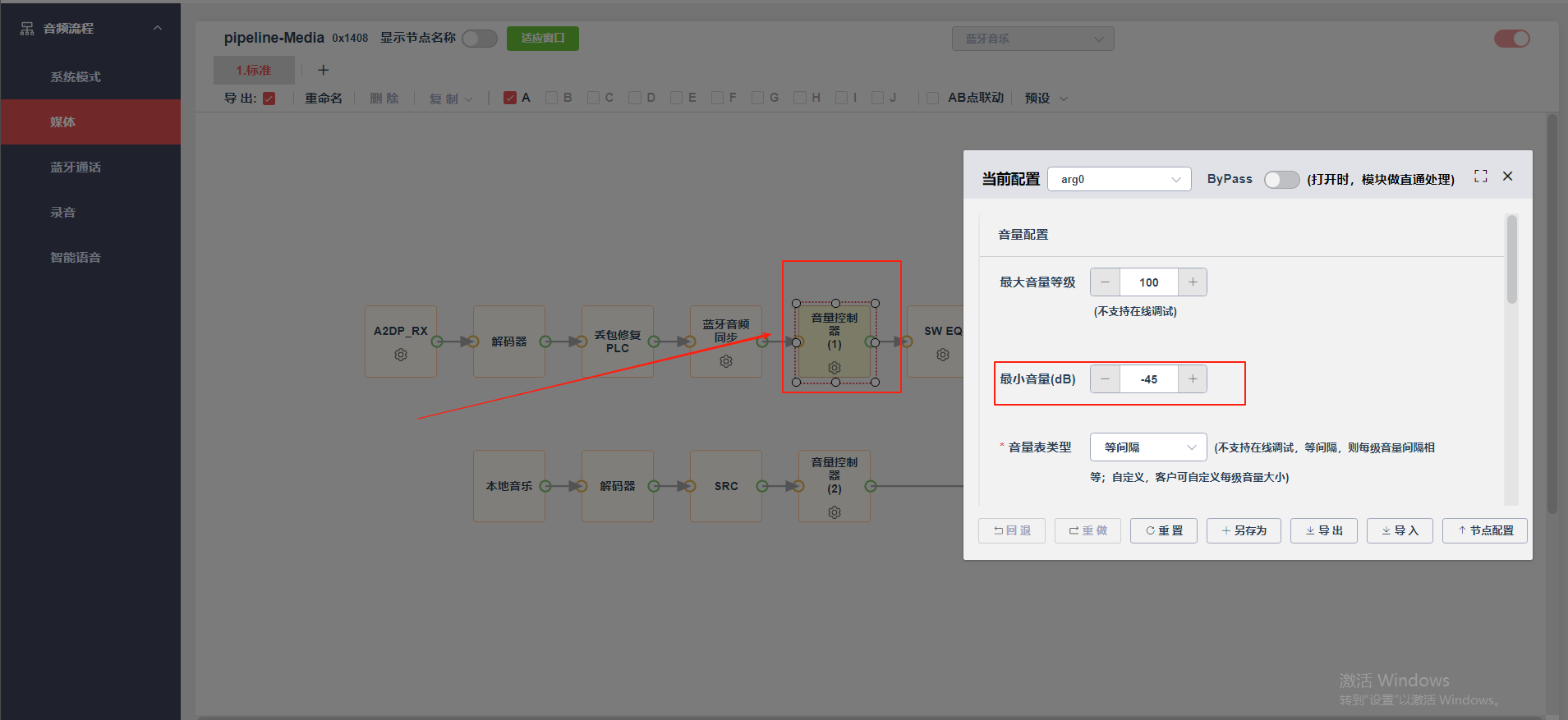
Task: Open gear on 音量控制器 (2) node
Action: coord(835,512)
